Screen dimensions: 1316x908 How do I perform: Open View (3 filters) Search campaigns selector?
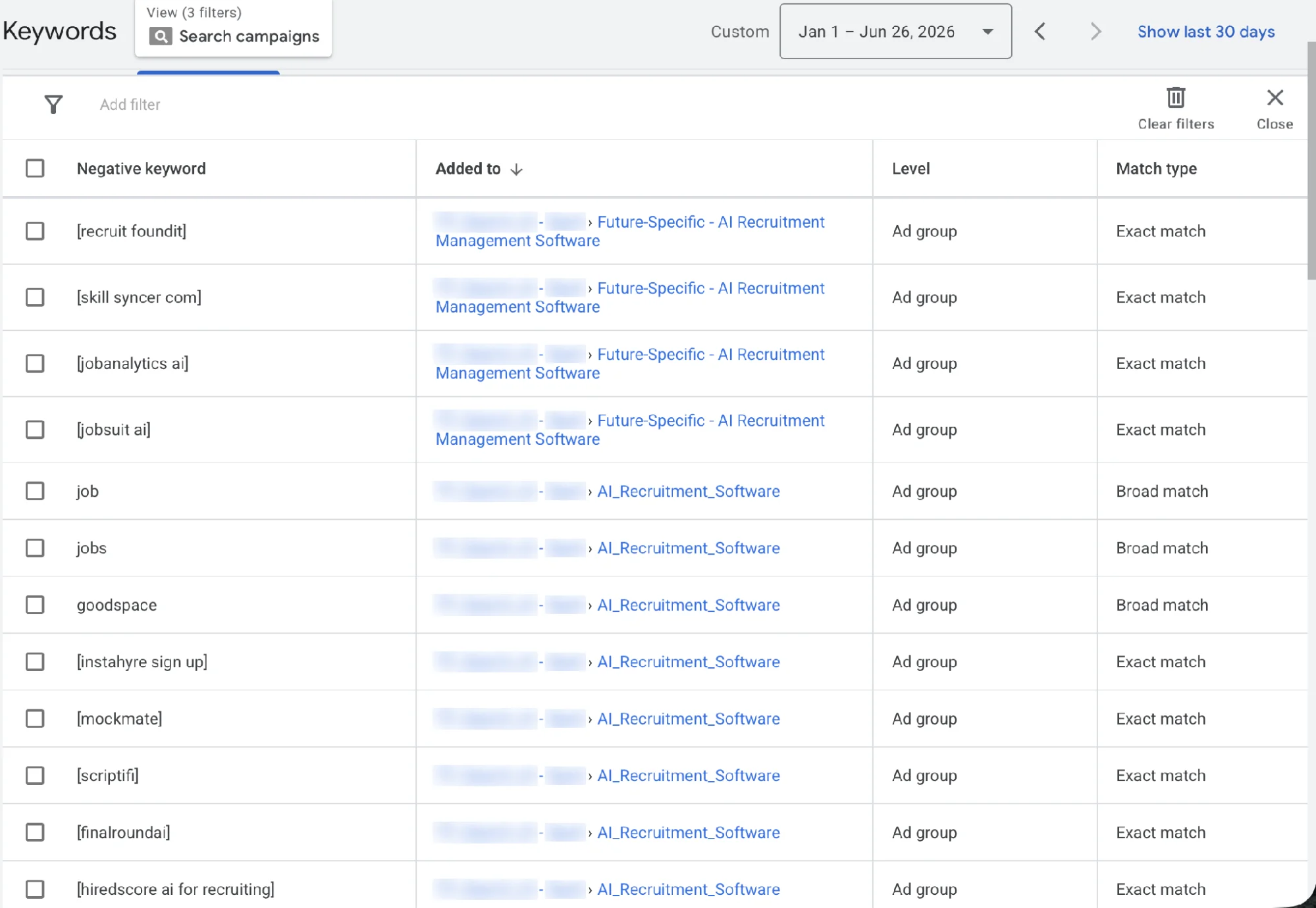[x=233, y=28]
